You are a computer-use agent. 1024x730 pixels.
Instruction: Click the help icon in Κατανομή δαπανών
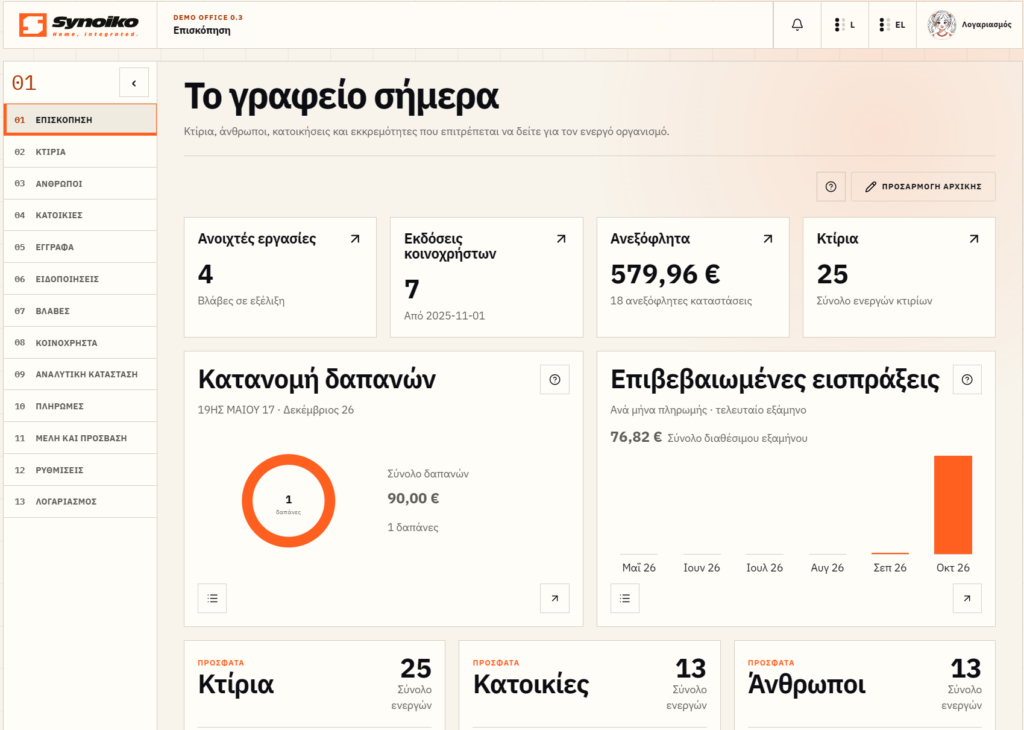pyautogui.click(x=554, y=379)
